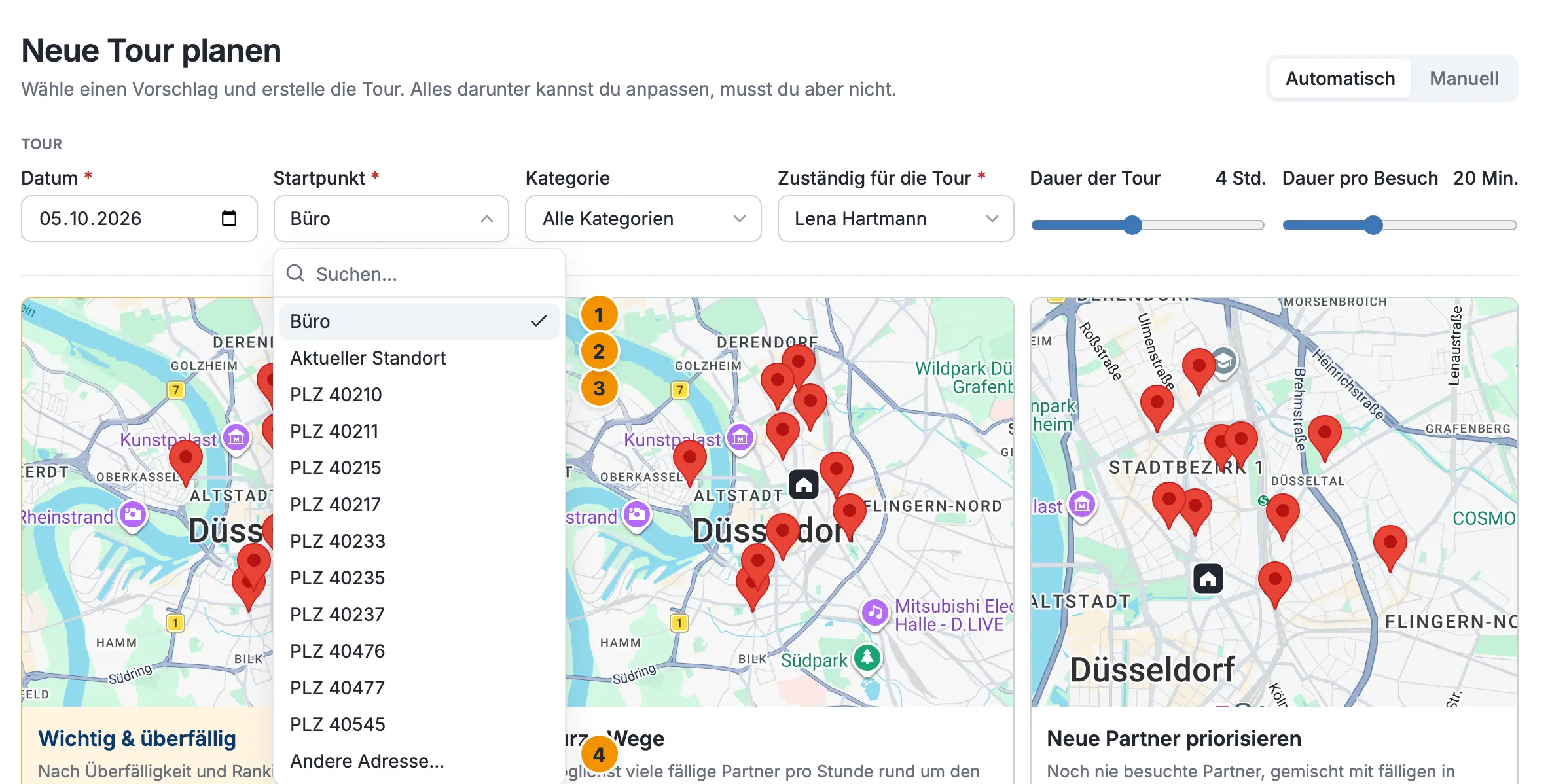
Task: Pick PLZ 40215 start point
Action: [x=419, y=468]
